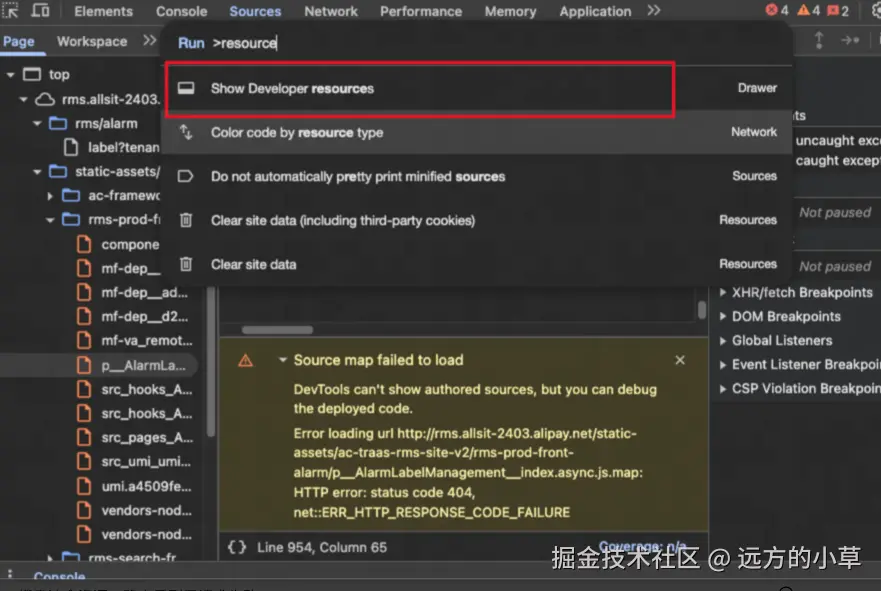Screen dimensions: 881x591
Task: Switch to the Network tab
Action: pos(330,11)
